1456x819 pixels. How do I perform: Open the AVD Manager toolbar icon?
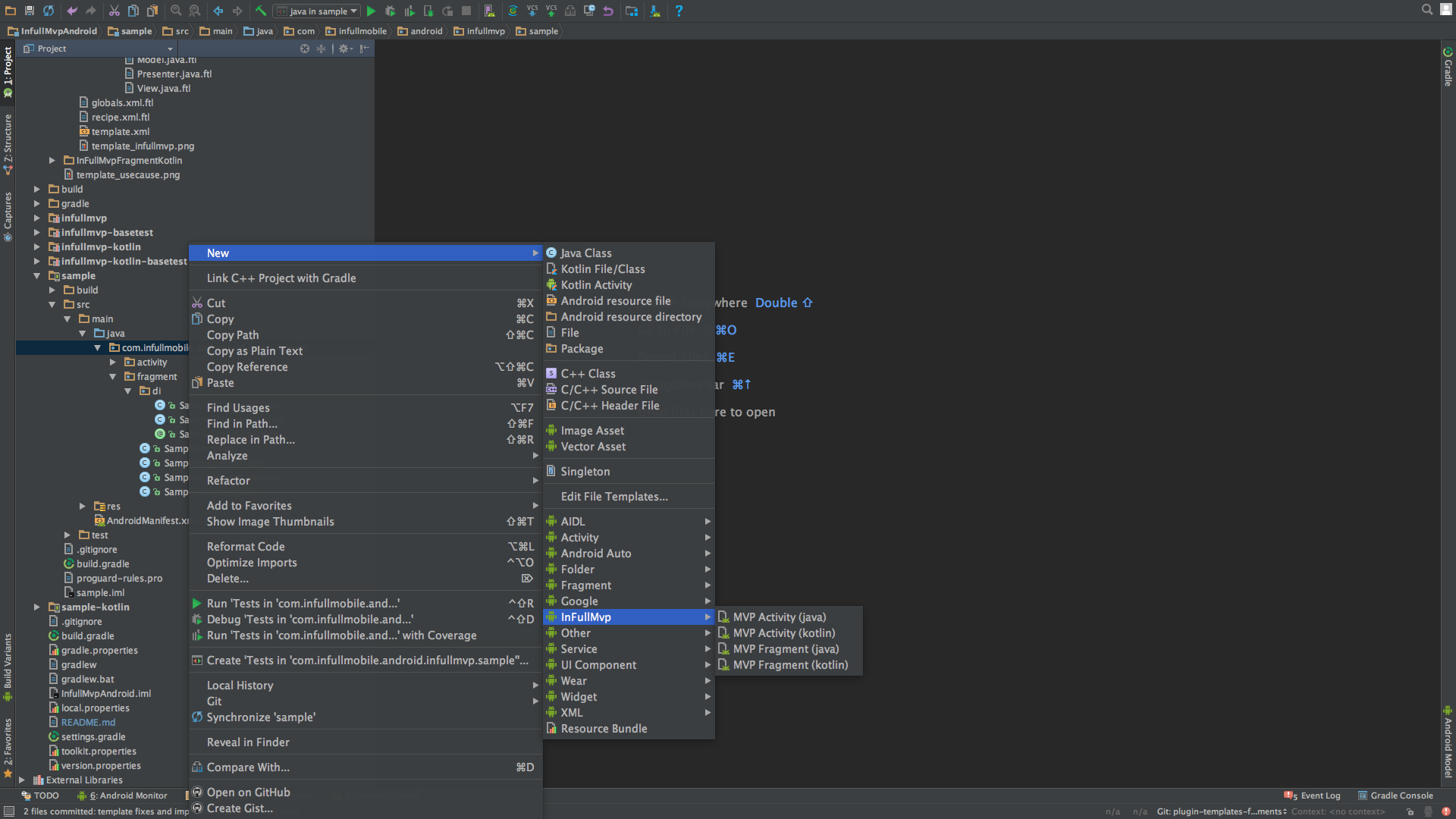tap(490, 11)
